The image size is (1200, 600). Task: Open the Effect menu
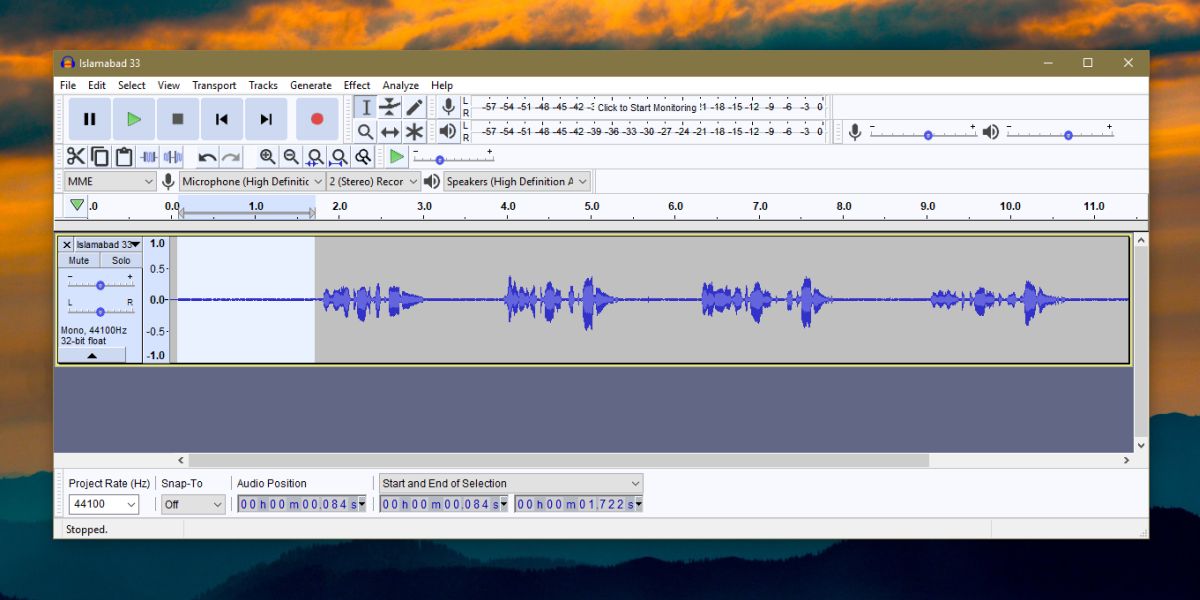pos(357,85)
